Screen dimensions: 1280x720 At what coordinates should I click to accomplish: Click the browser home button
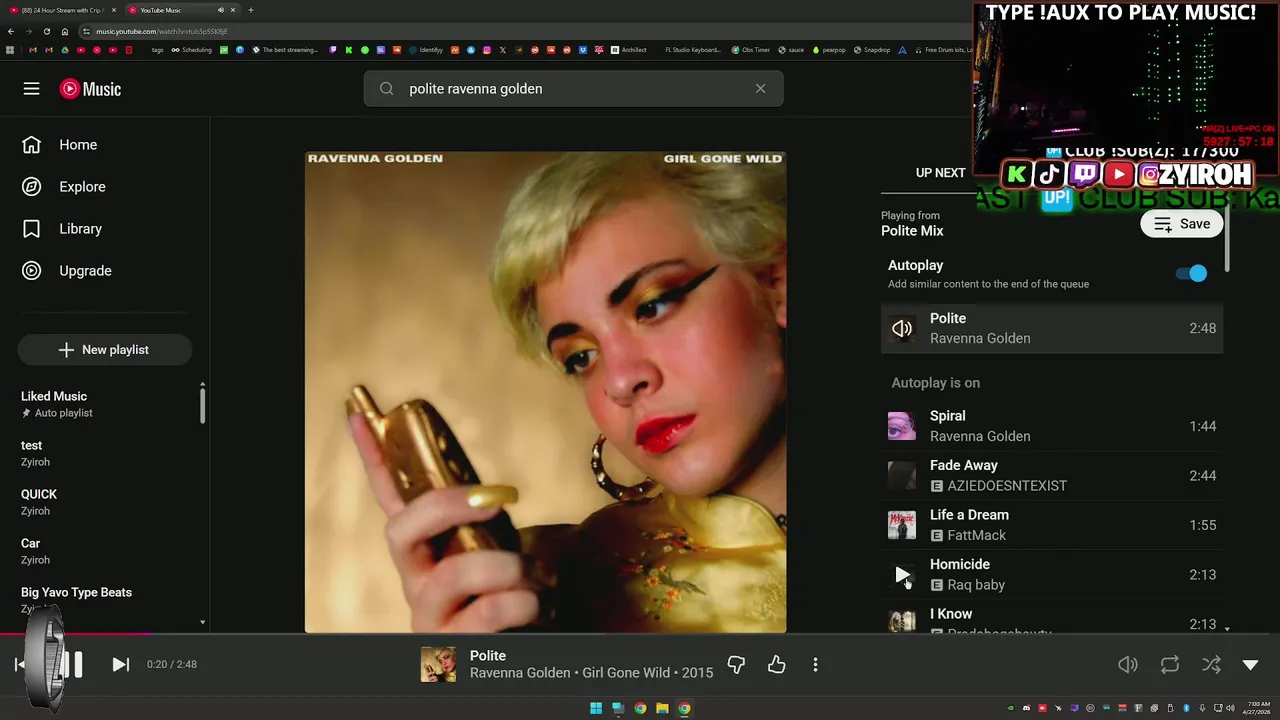click(65, 31)
